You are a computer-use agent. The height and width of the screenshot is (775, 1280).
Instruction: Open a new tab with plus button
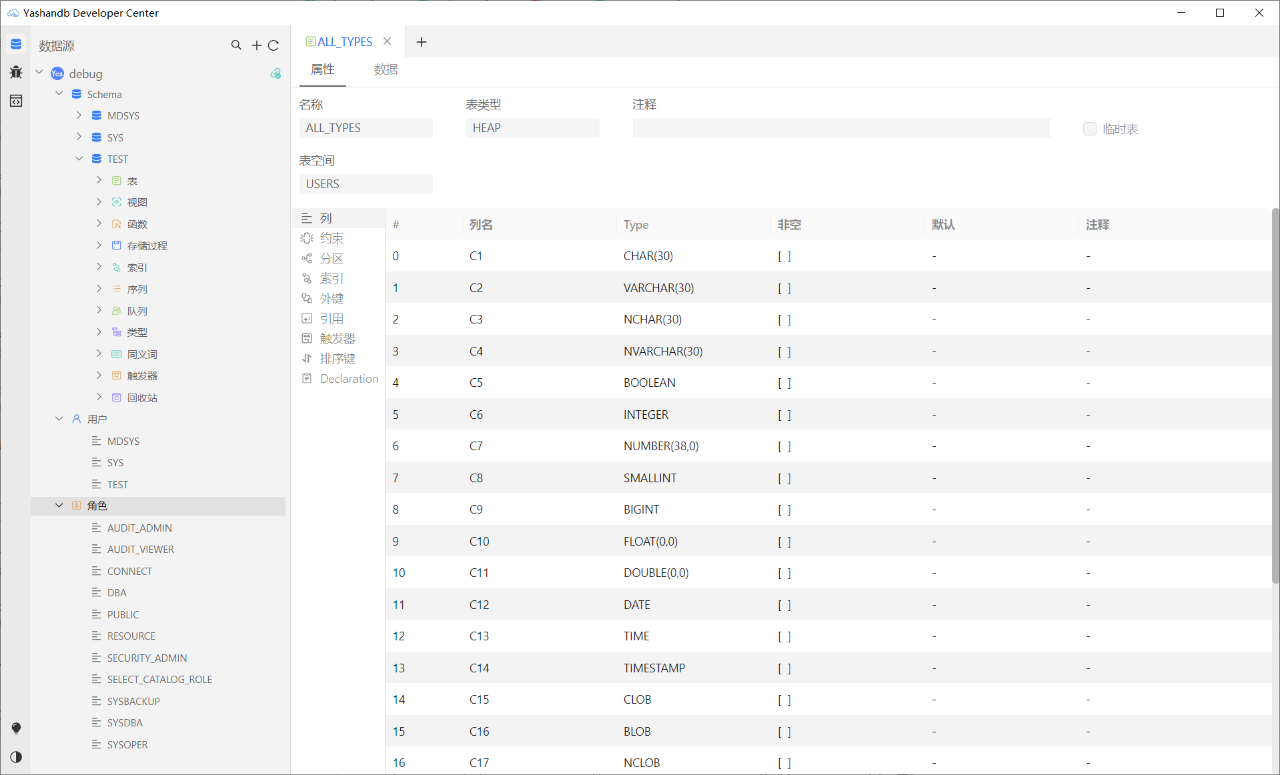click(421, 42)
